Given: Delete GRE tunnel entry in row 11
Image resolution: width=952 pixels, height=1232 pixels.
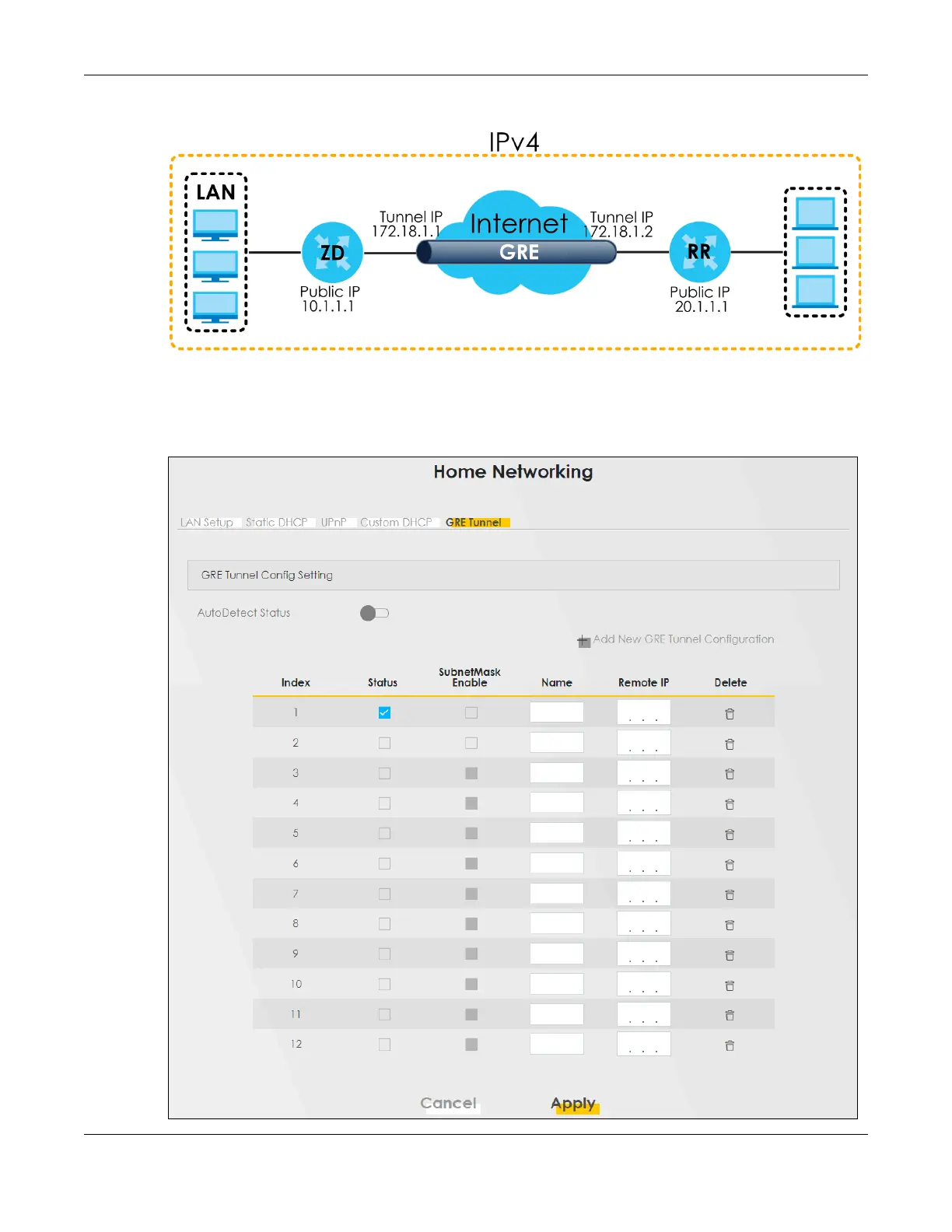Looking at the screenshot, I should click(730, 1015).
